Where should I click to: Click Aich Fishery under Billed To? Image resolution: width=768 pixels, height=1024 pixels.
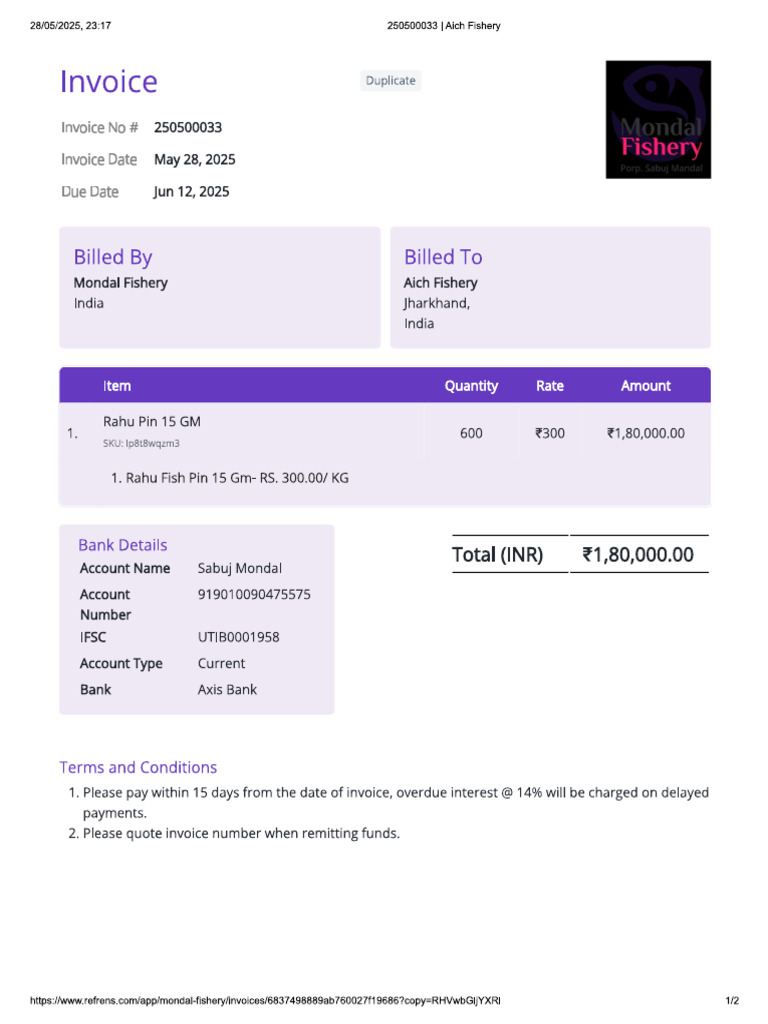[x=441, y=283]
